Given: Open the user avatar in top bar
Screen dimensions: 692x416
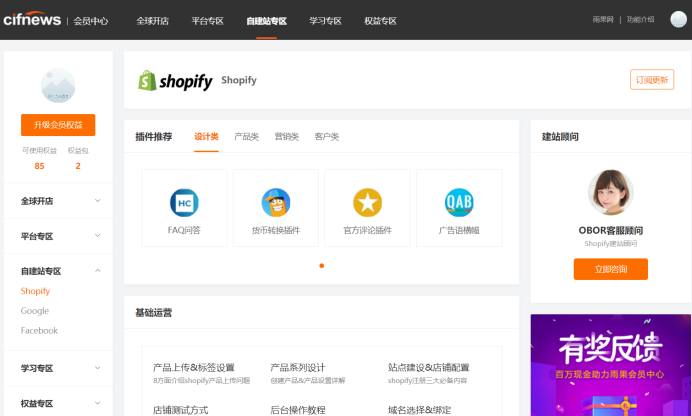Looking at the screenshot, I should click(x=678, y=19).
